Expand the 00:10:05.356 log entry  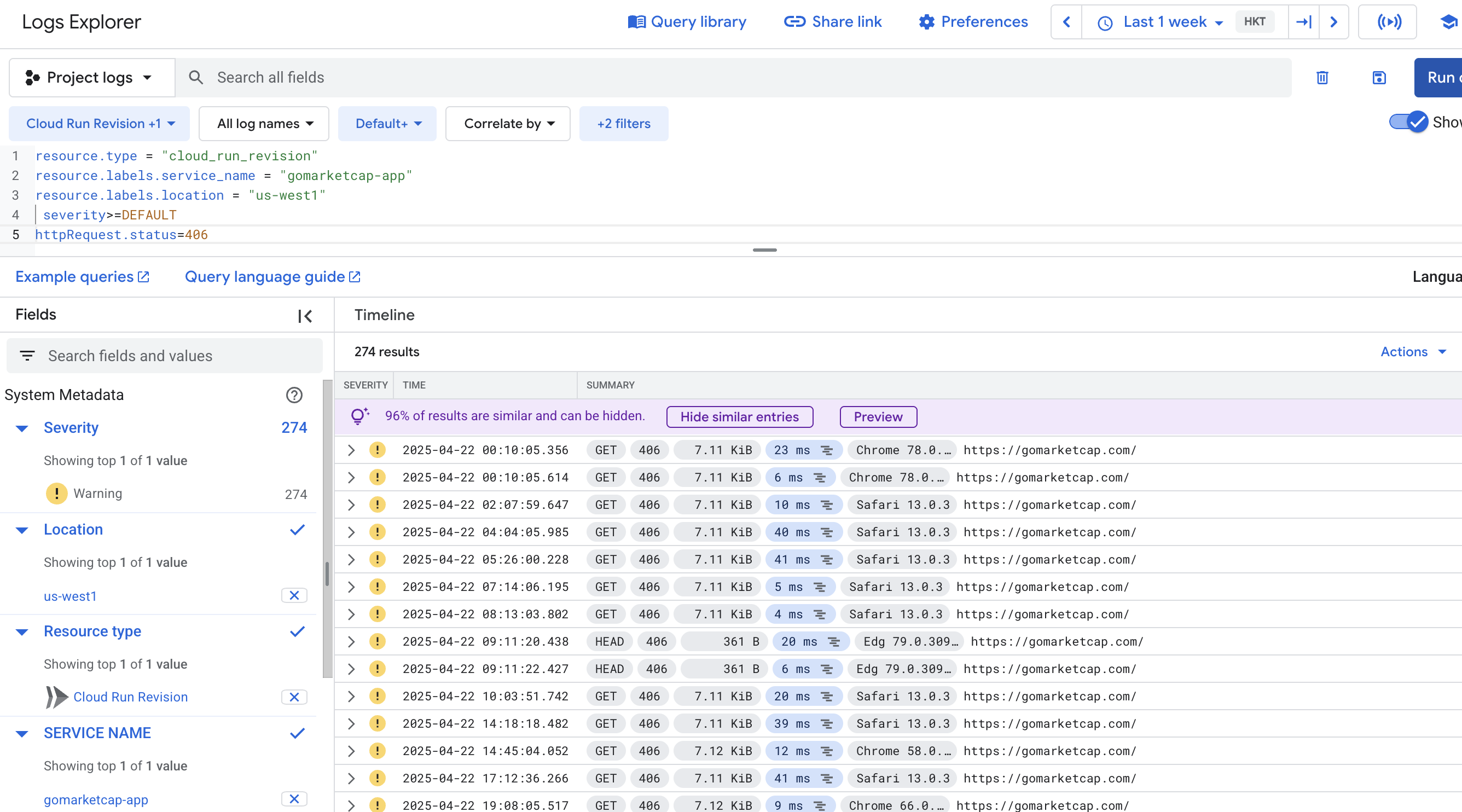click(351, 450)
